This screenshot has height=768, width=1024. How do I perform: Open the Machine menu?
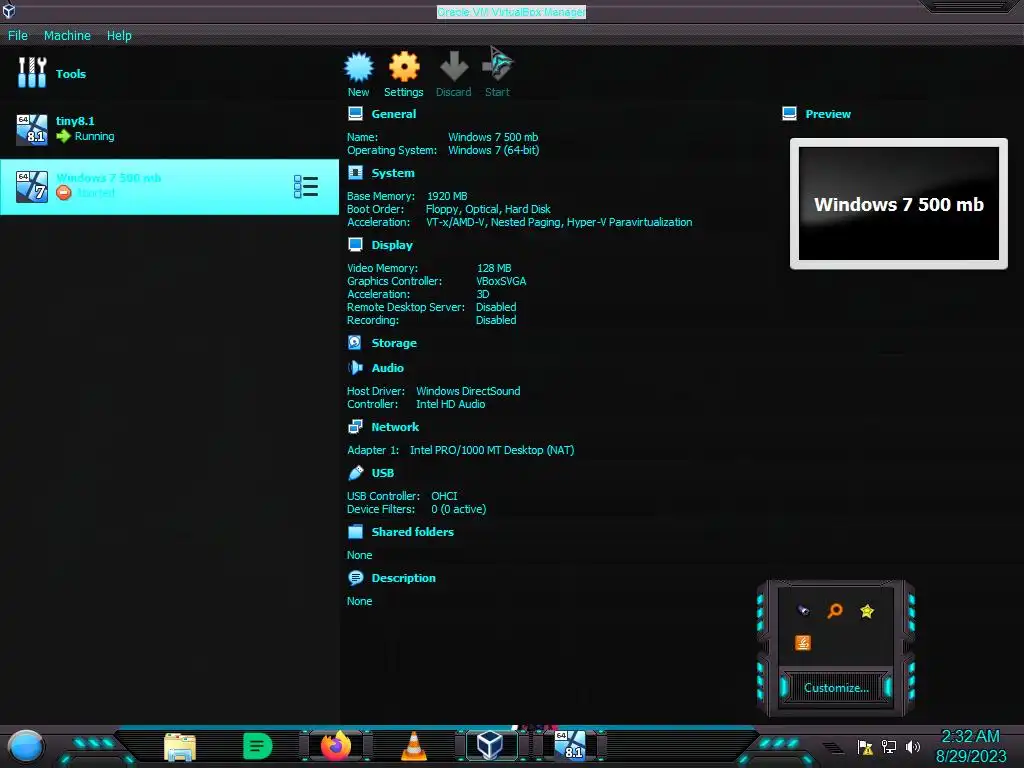pyautogui.click(x=67, y=35)
